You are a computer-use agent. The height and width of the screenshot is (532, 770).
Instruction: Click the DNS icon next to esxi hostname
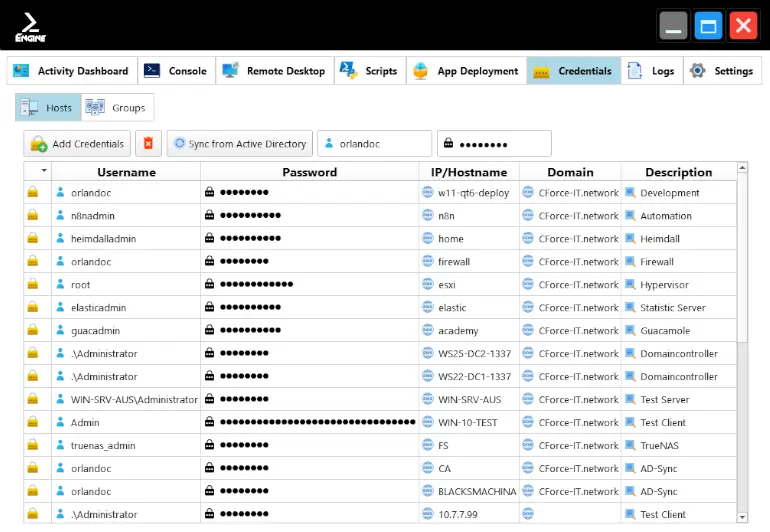(428, 285)
